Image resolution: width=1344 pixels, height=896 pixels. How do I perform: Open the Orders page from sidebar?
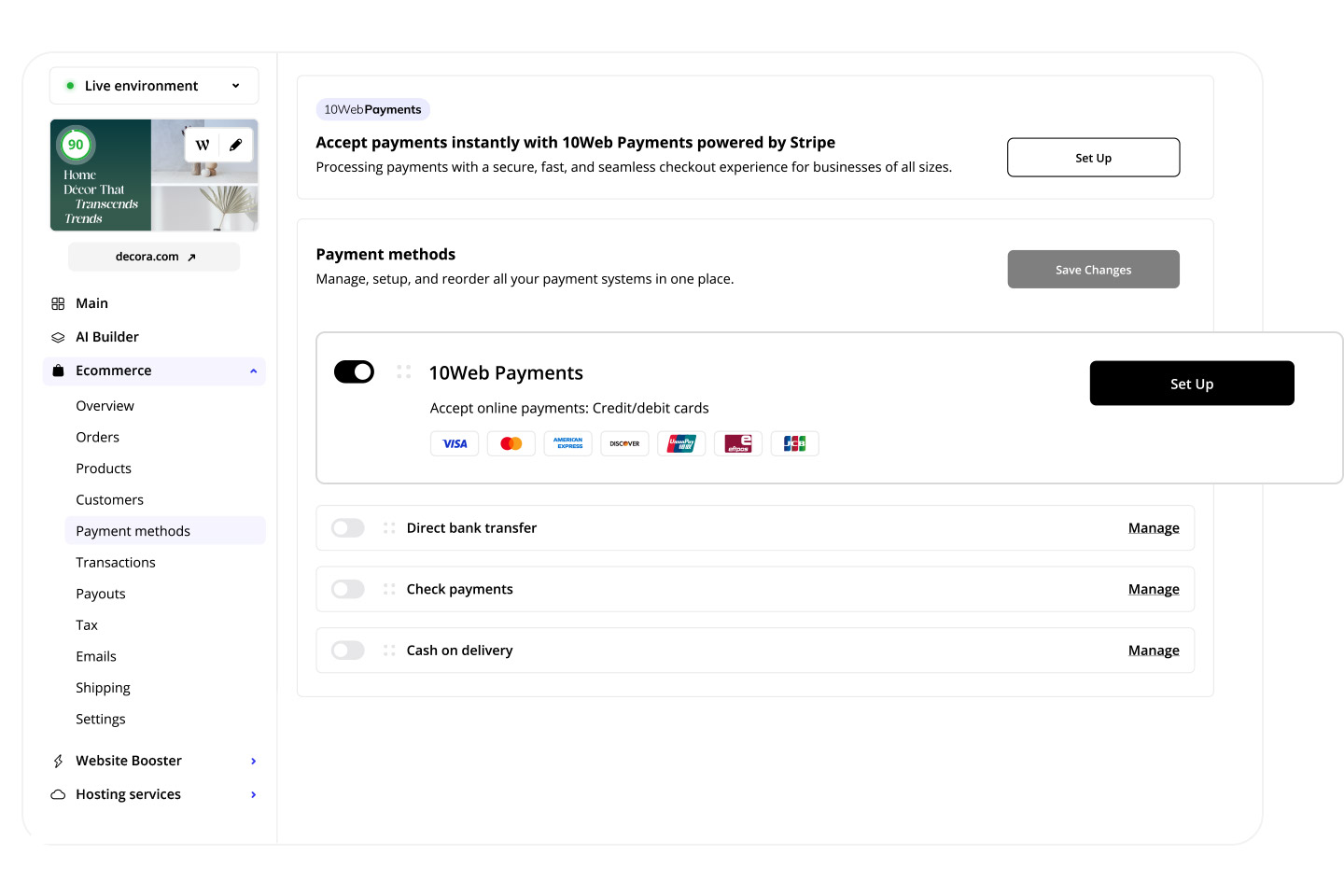(97, 437)
